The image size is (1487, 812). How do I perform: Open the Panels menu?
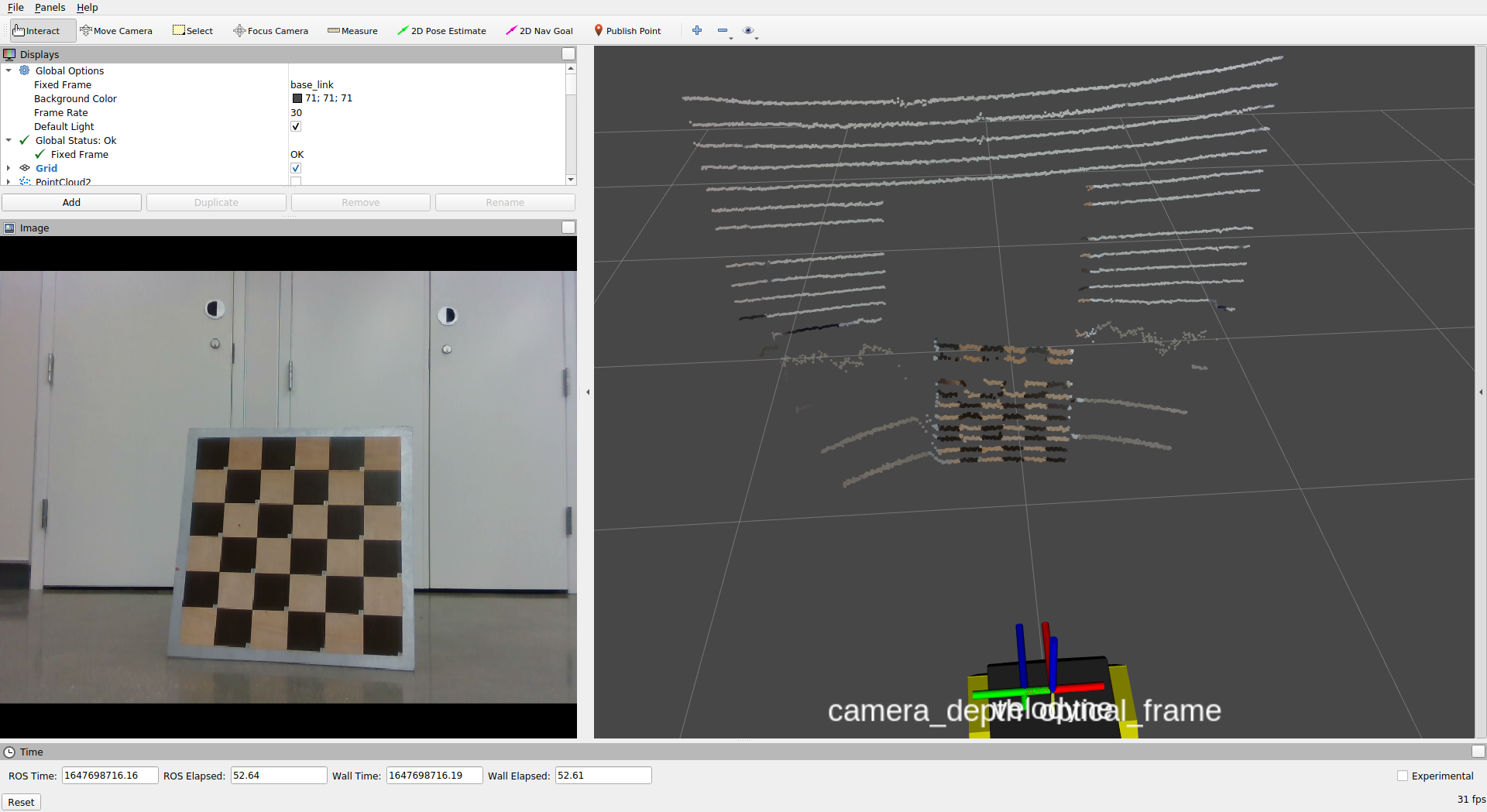pos(50,7)
